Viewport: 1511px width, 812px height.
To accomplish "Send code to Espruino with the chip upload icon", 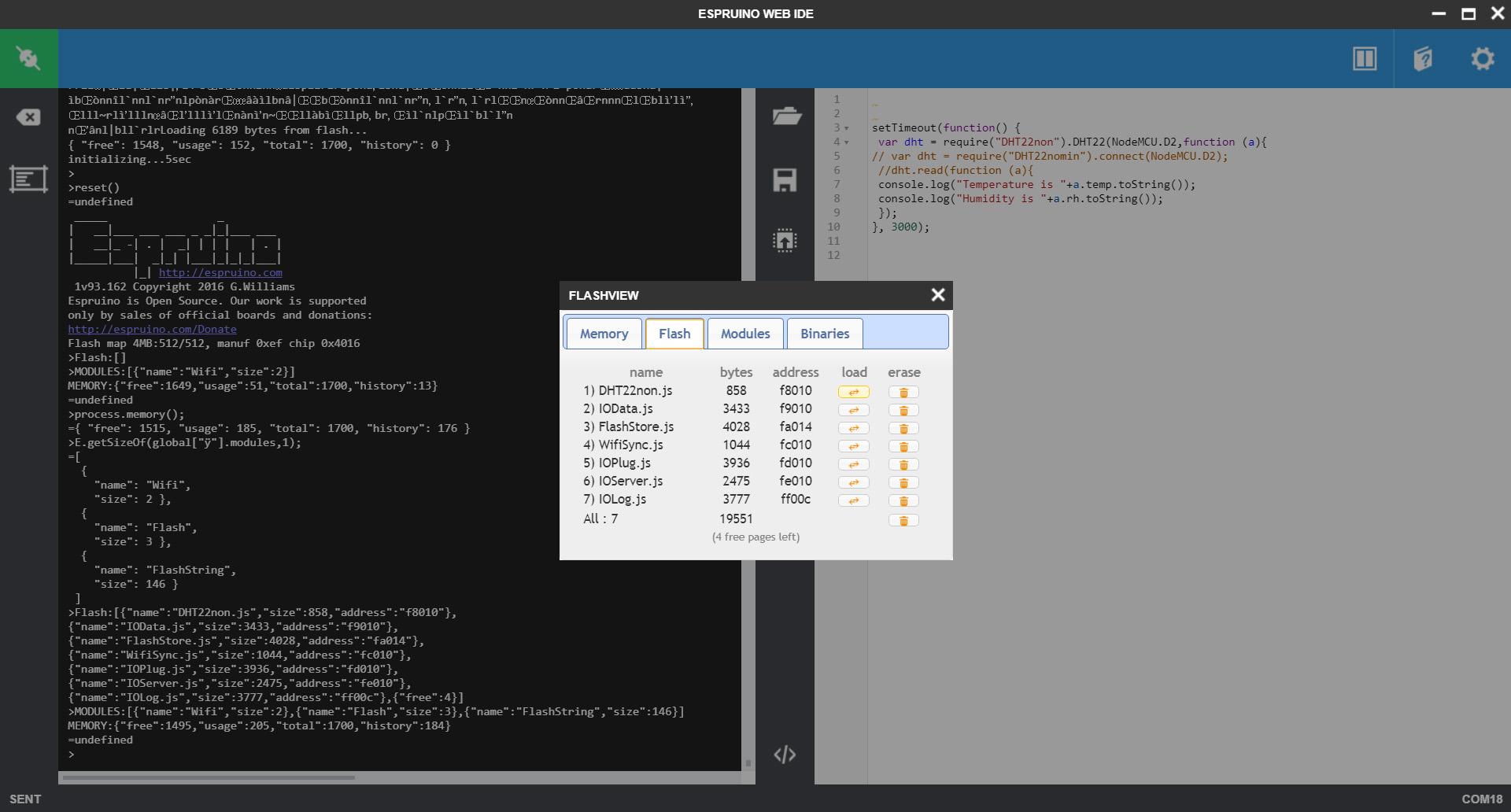I will pyautogui.click(x=785, y=240).
